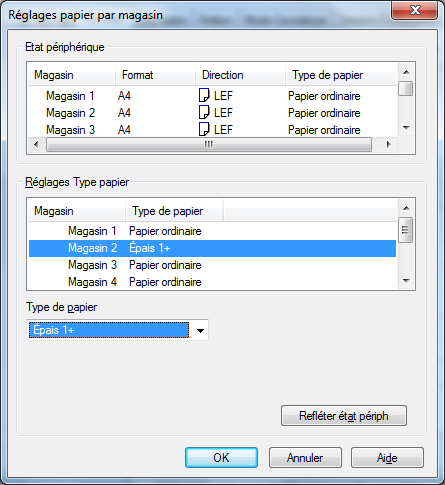
Task: Click the Réglages Type papier scrollbar thumb
Action: [406, 230]
